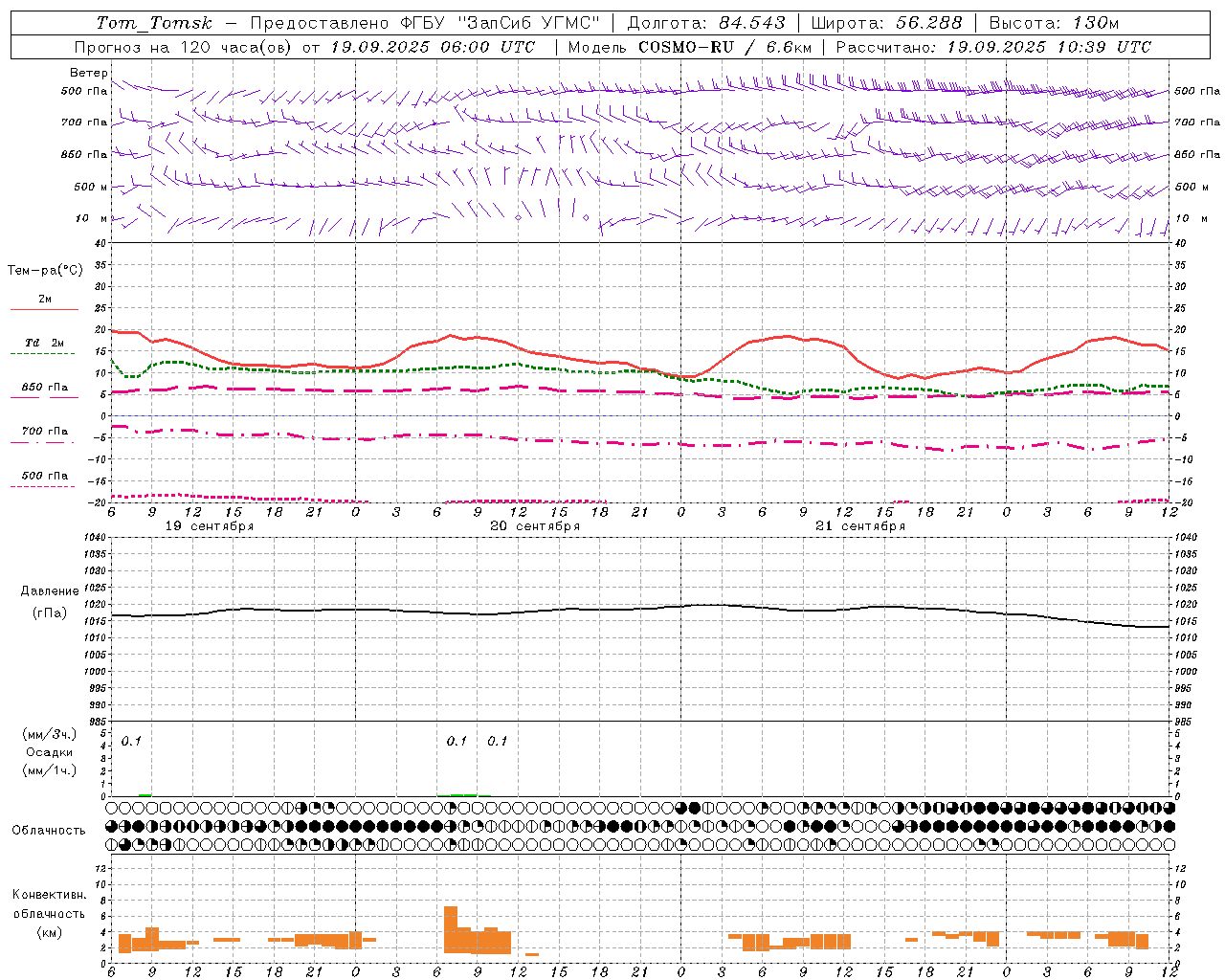1225x980 pixels.
Task: Click the 21 сентября date label
Action: (x=860, y=526)
